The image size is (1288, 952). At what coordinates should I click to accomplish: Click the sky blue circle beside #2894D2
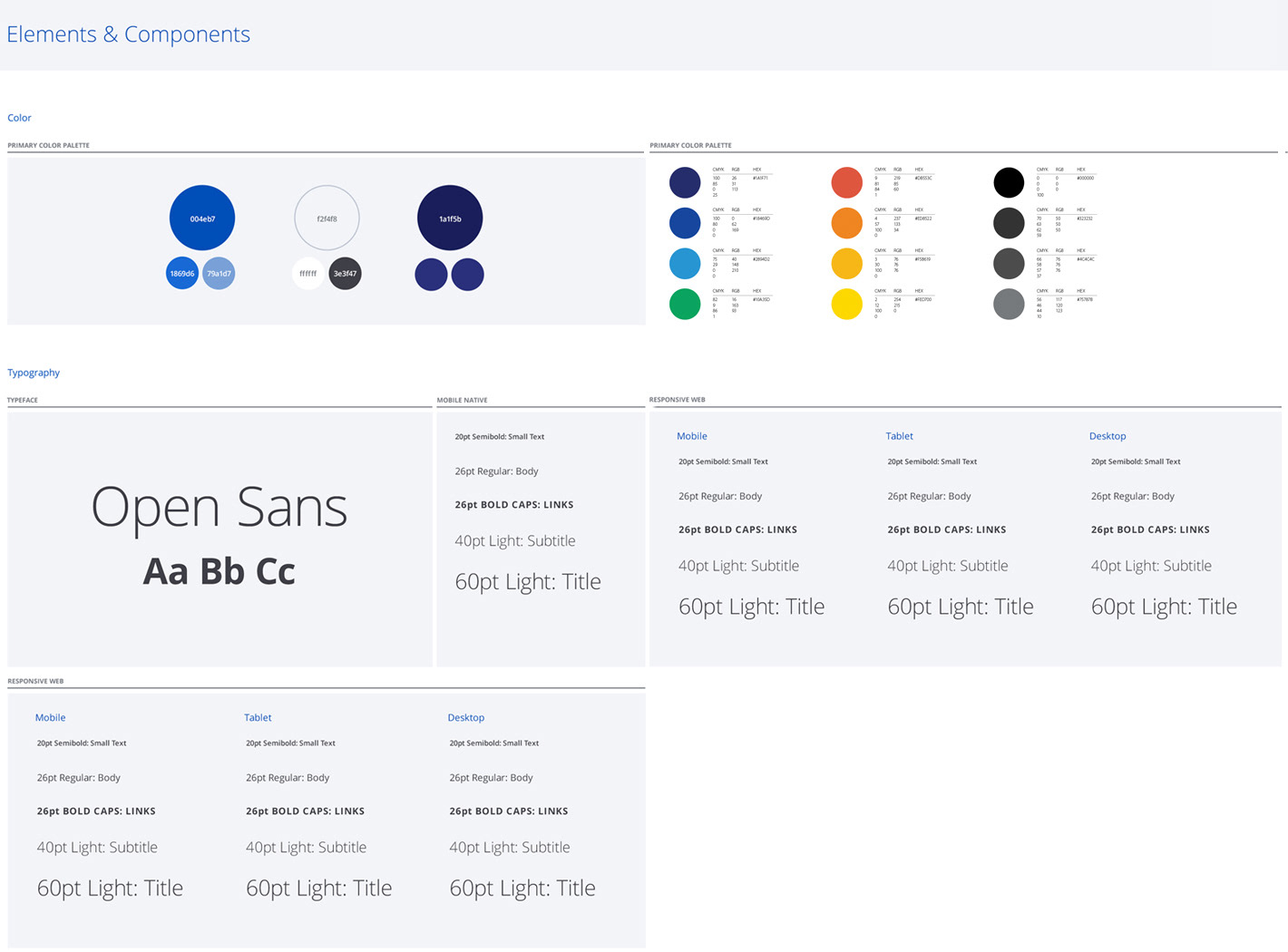[685, 263]
